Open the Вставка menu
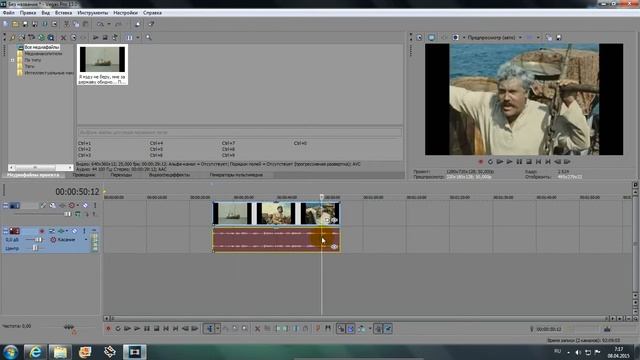640x360 pixels. (x=63, y=13)
